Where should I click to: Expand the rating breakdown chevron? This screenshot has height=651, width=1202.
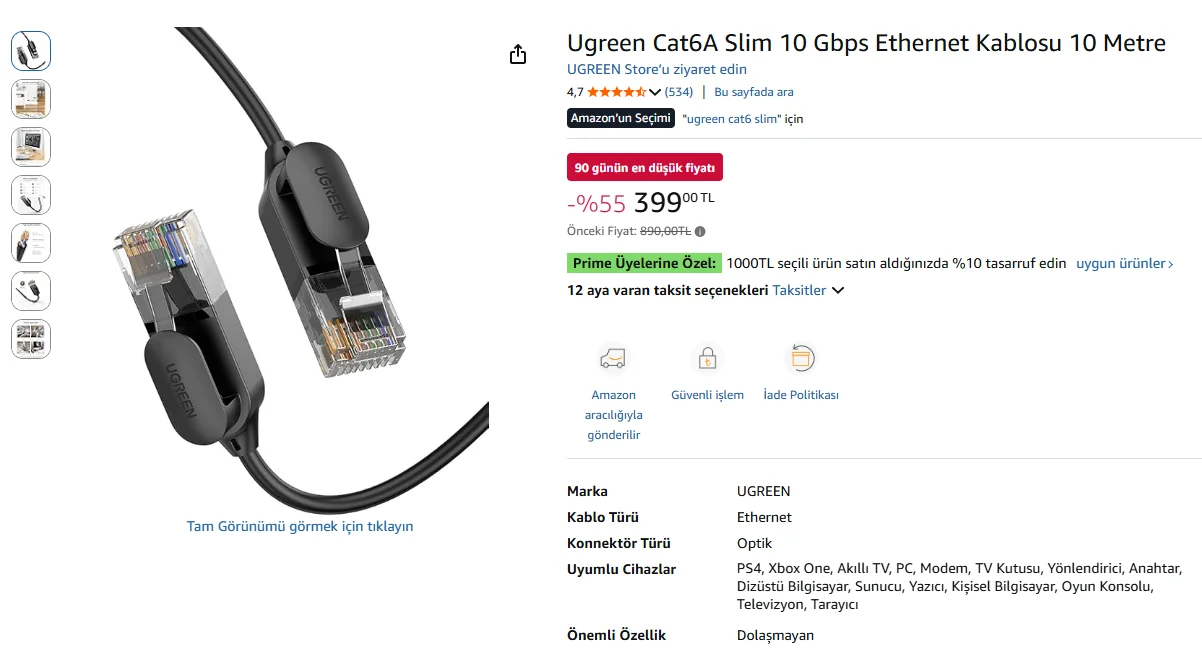click(655, 92)
